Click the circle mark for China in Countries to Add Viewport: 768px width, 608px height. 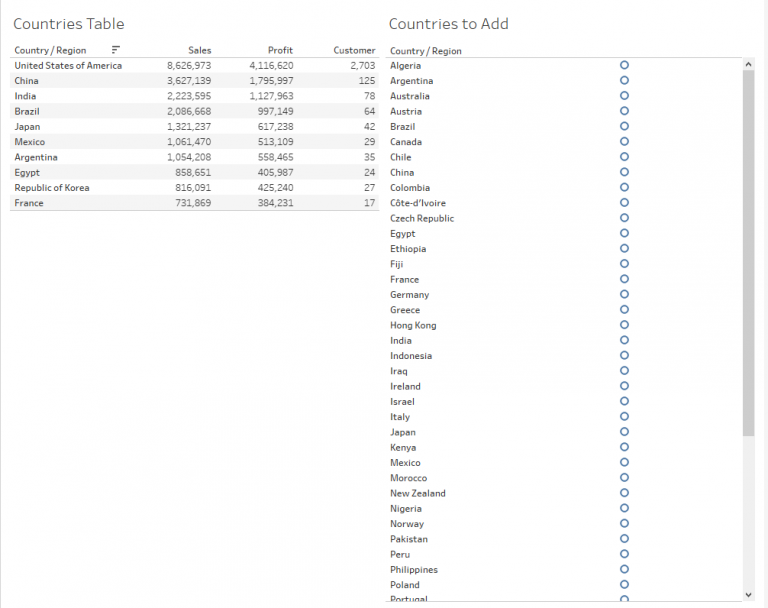pos(624,171)
